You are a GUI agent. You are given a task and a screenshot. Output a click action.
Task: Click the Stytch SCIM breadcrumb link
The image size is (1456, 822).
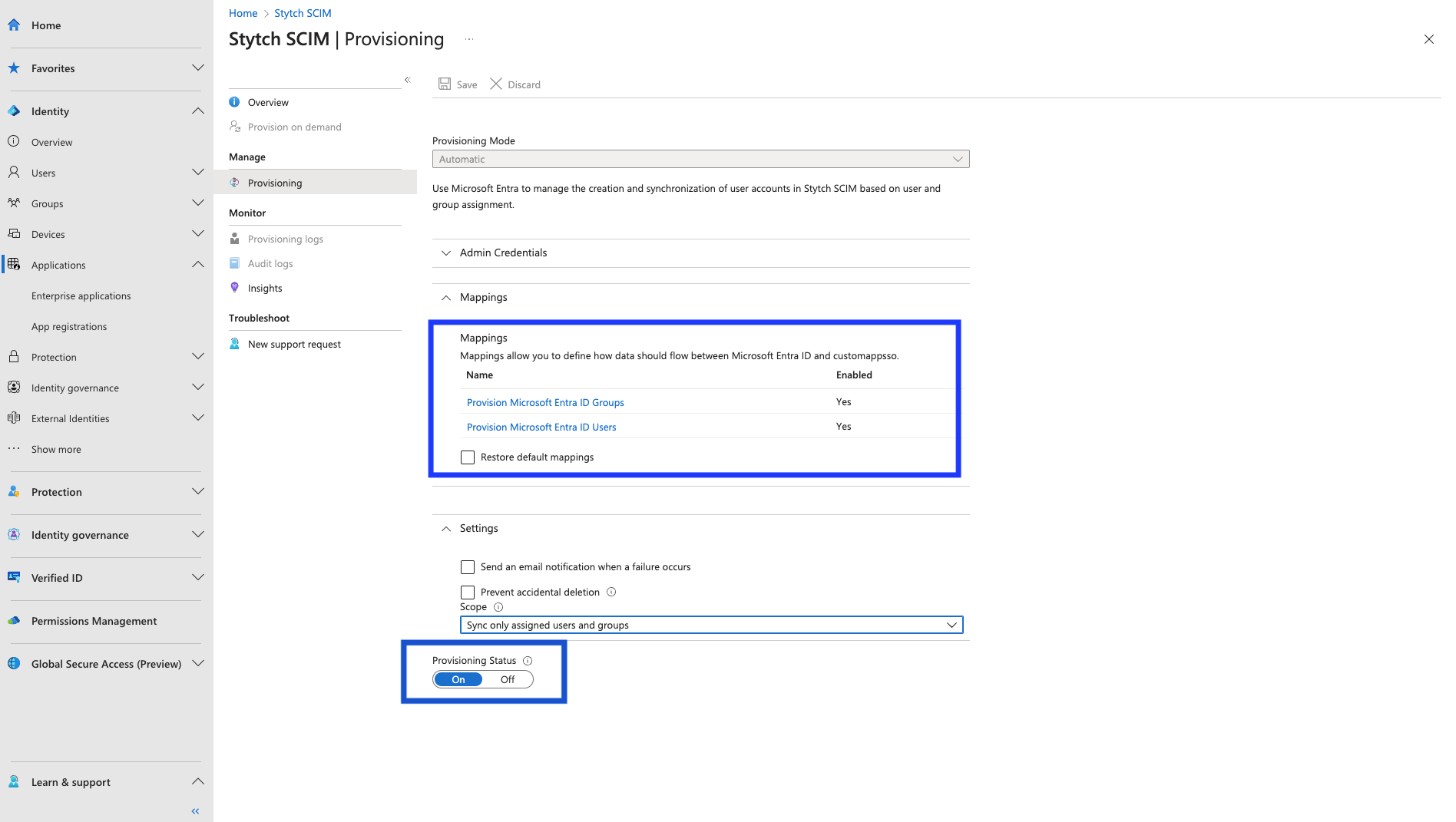point(303,13)
